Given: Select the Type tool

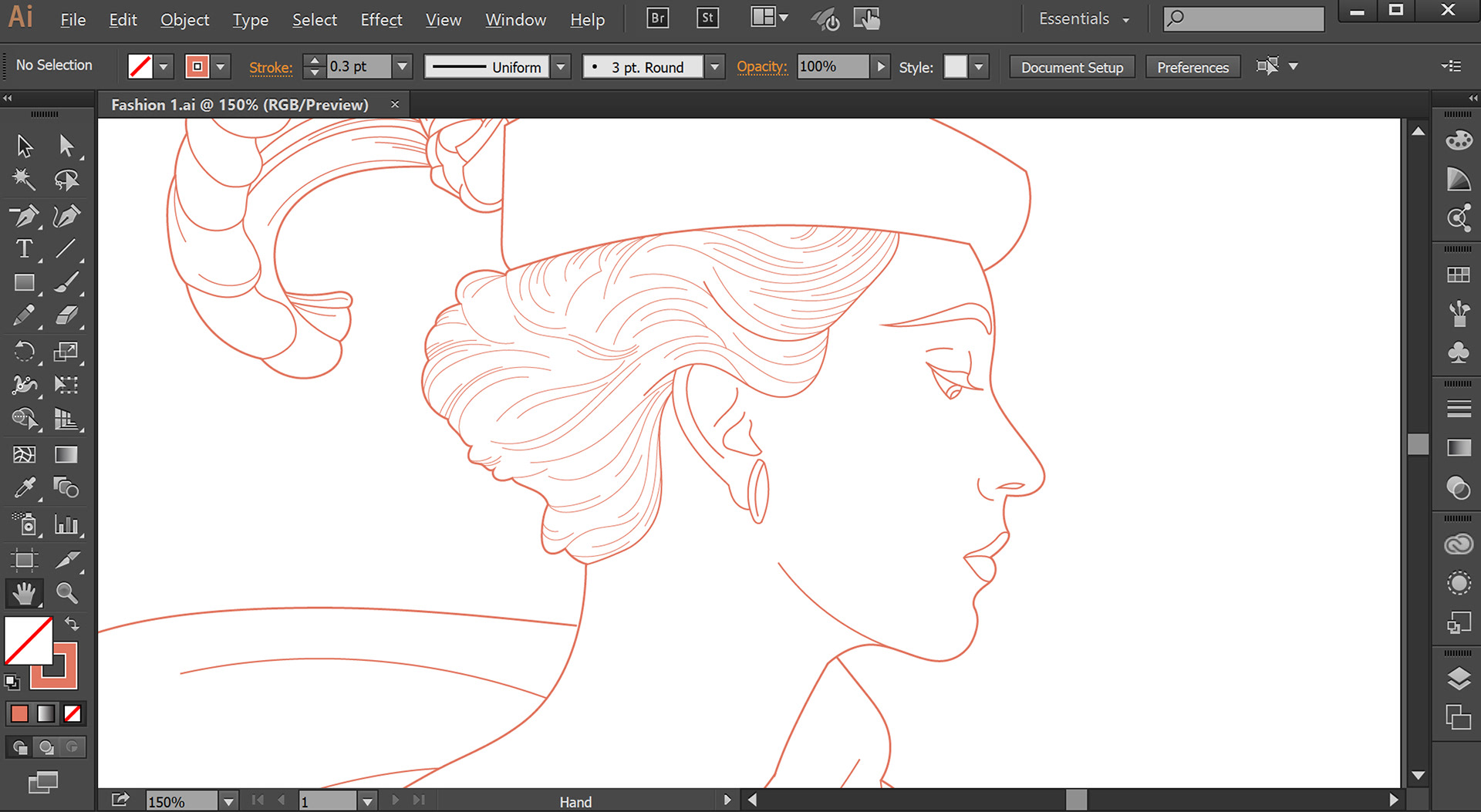Looking at the screenshot, I should tap(25, 249).
